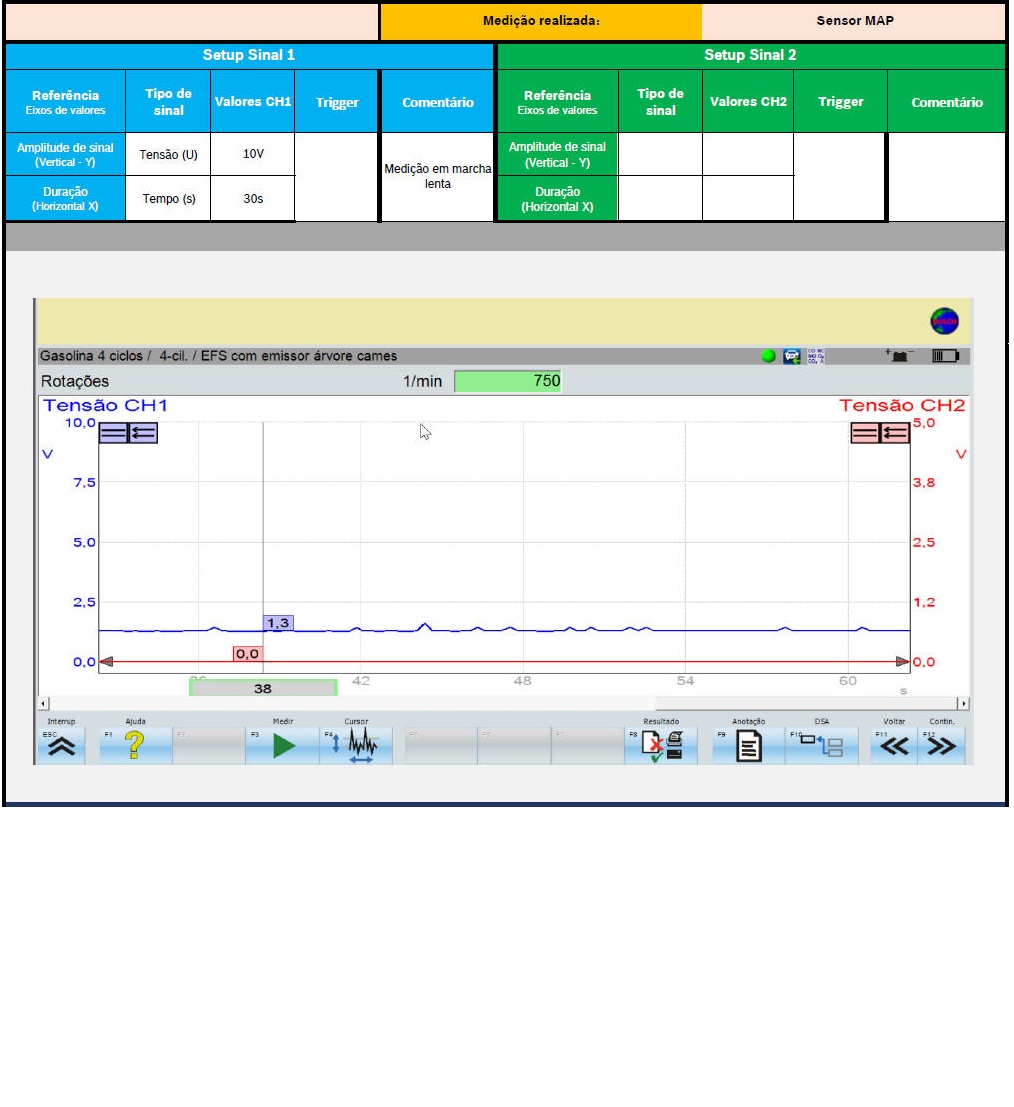Toggle CH2 red channel settings box

(880, 432)
